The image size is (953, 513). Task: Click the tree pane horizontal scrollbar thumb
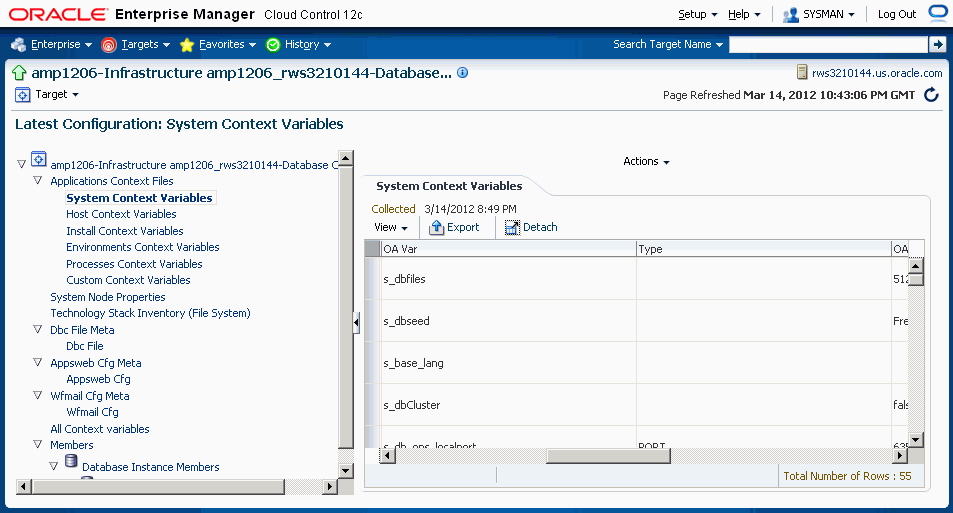click(159, 487)
